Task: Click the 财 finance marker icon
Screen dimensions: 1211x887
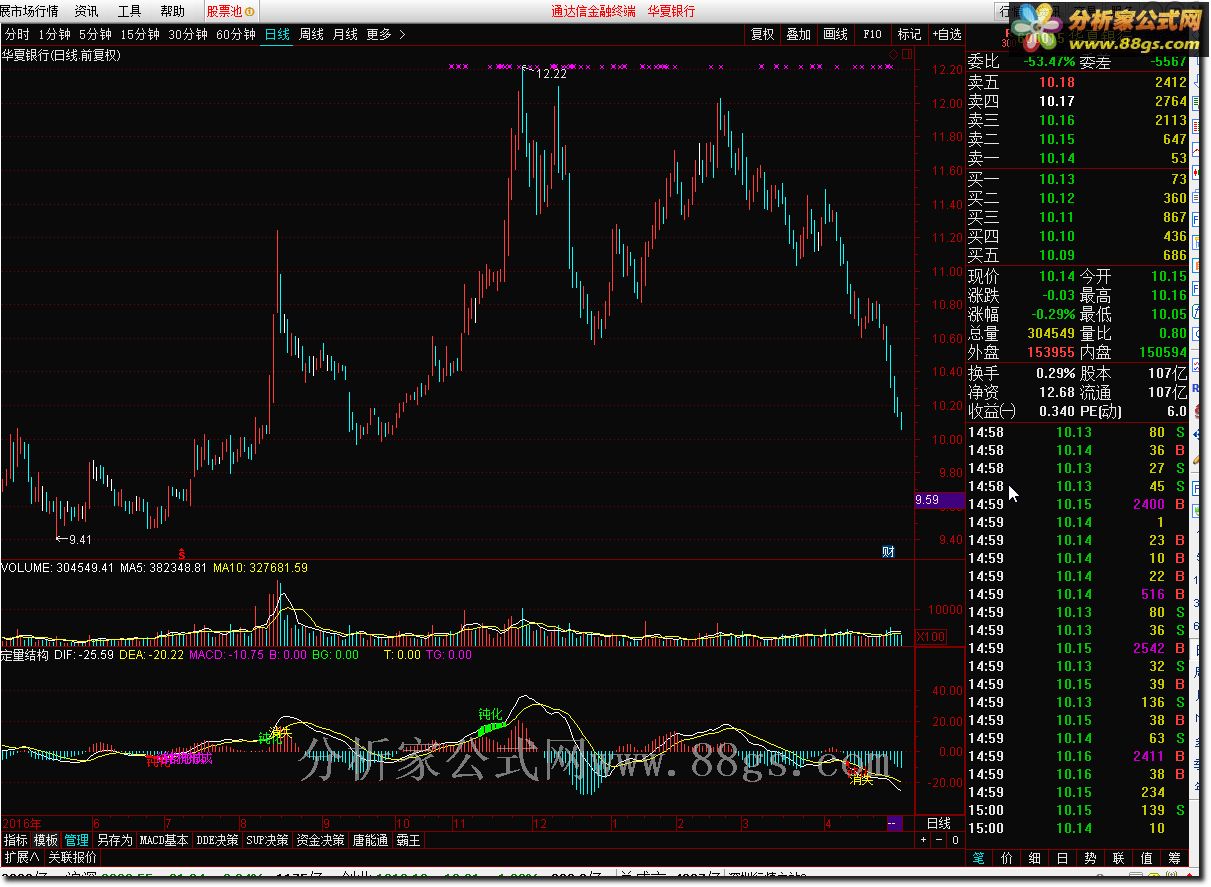Action: (887, 551)
